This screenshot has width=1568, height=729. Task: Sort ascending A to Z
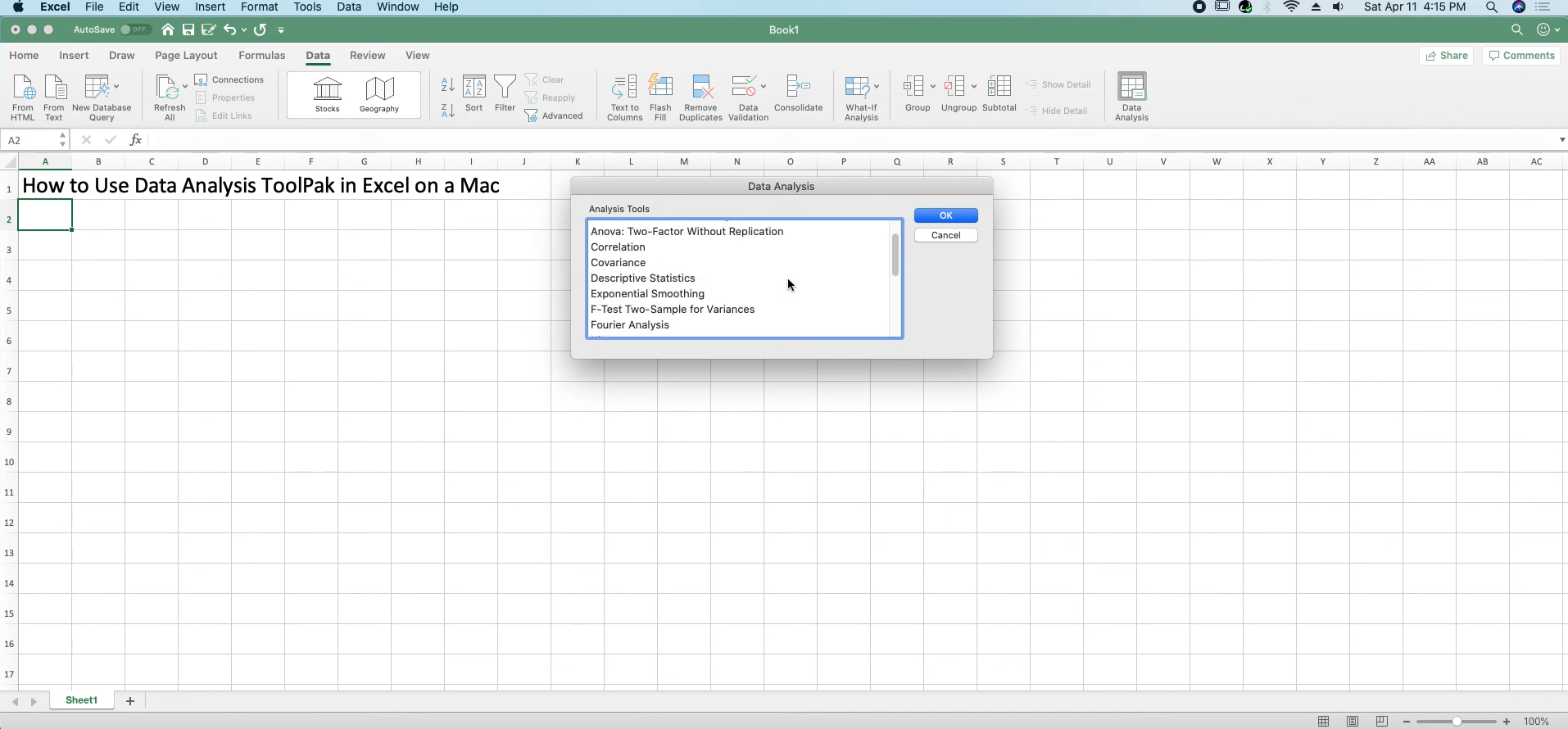click(447, 84)
